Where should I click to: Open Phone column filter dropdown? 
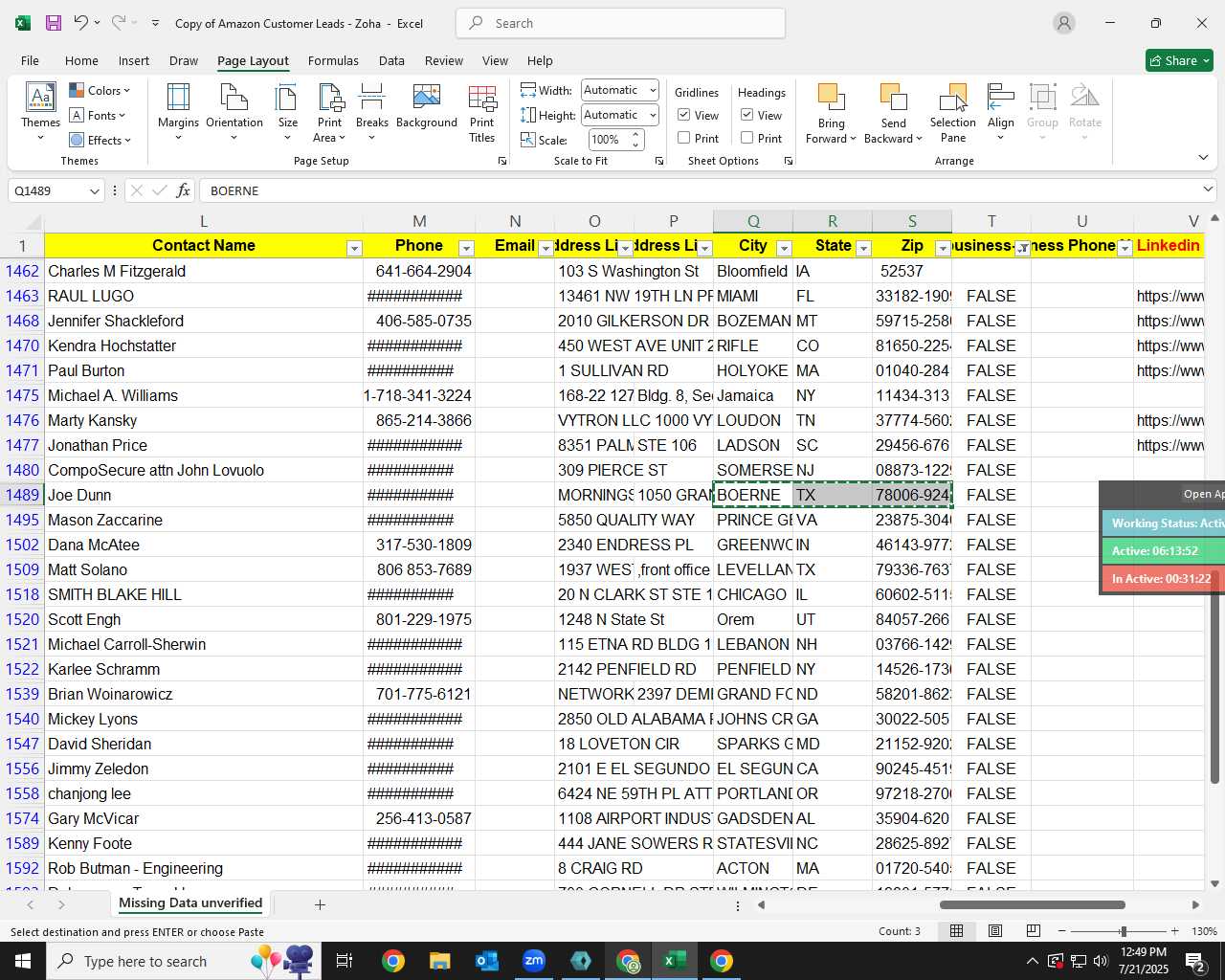466,249
